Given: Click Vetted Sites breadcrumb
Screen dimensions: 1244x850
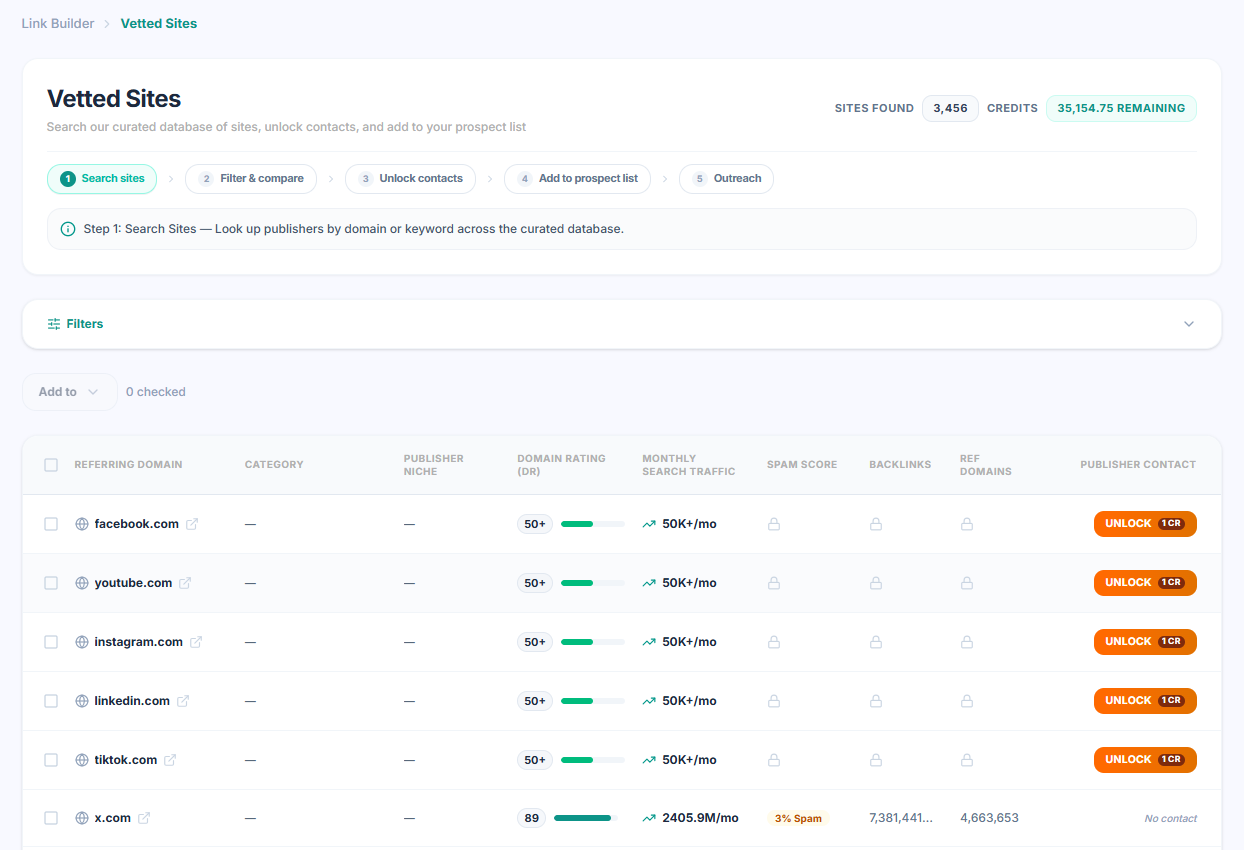Looking at the screenshot, I should (159, 23).
